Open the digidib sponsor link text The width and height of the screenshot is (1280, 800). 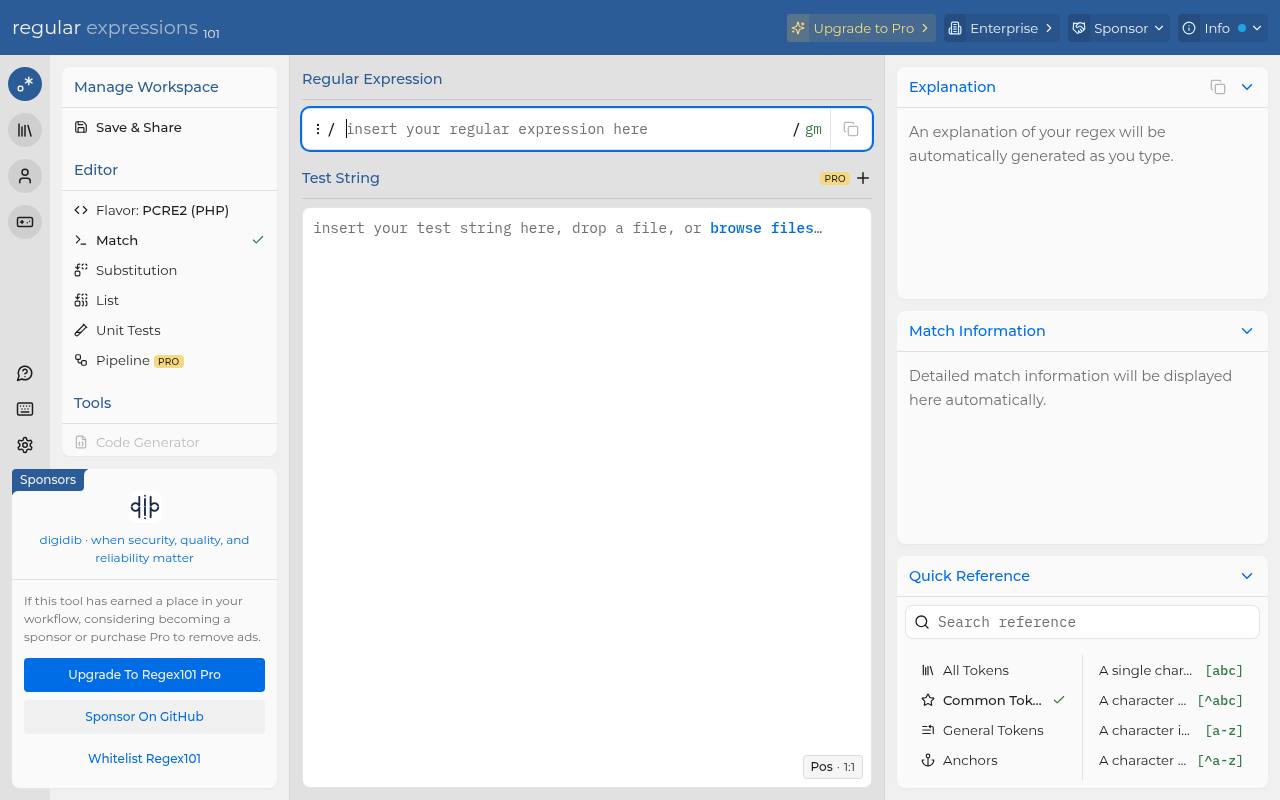[144, 549]
